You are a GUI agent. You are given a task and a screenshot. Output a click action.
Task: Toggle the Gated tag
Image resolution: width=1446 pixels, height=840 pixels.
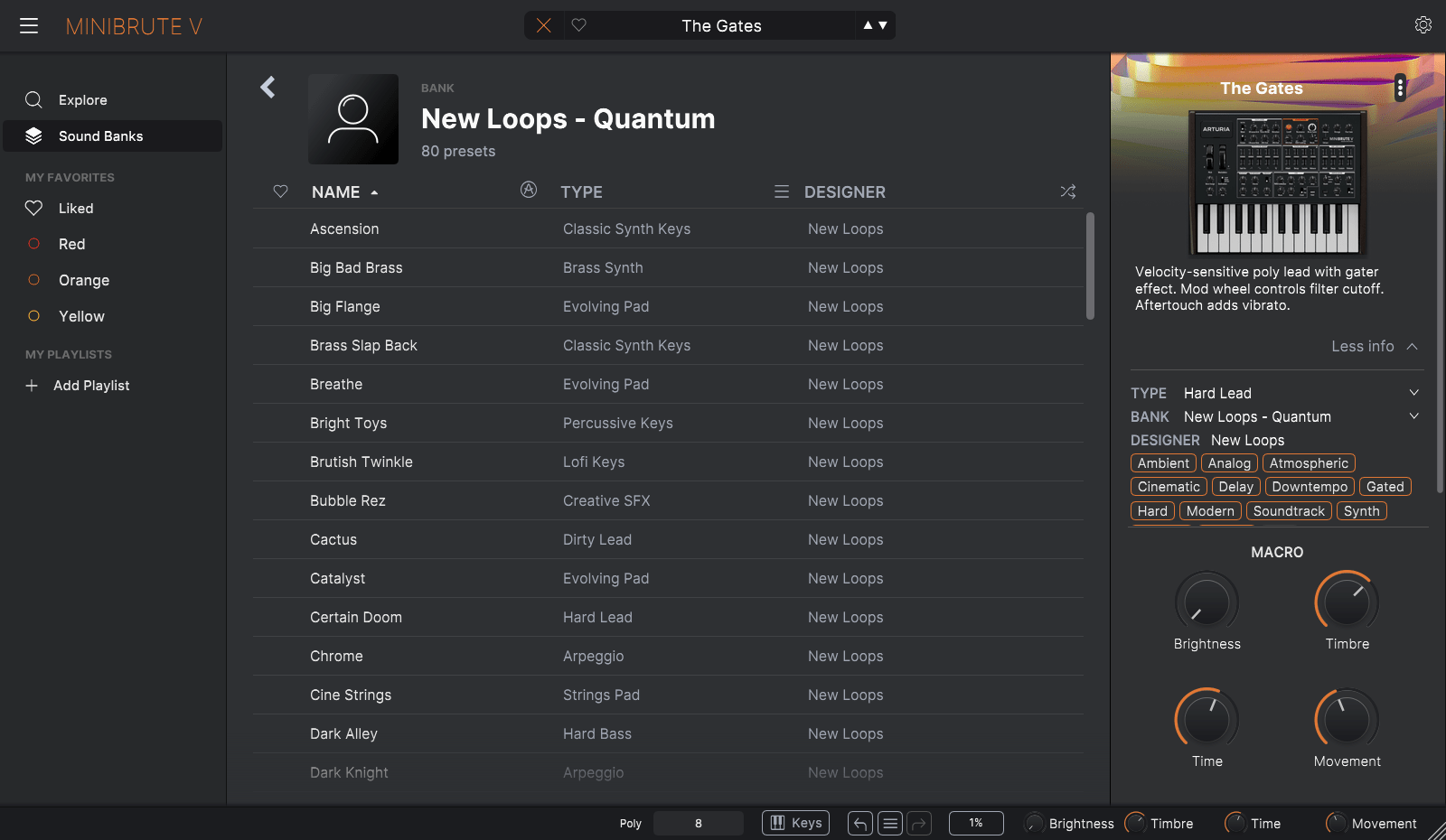[1385, 487]
